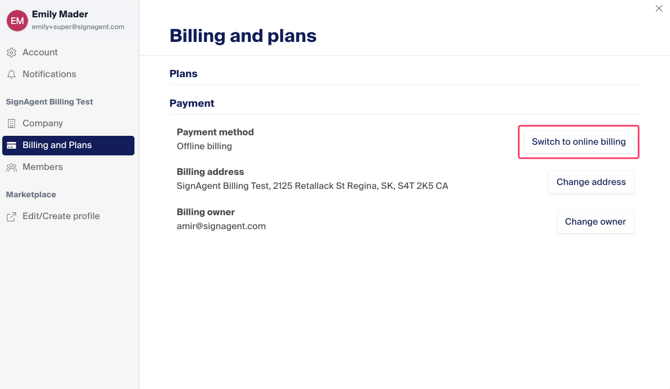670x389 pixels.
Task: Collapse the Payment section header
Action: [x=192, y=103]
